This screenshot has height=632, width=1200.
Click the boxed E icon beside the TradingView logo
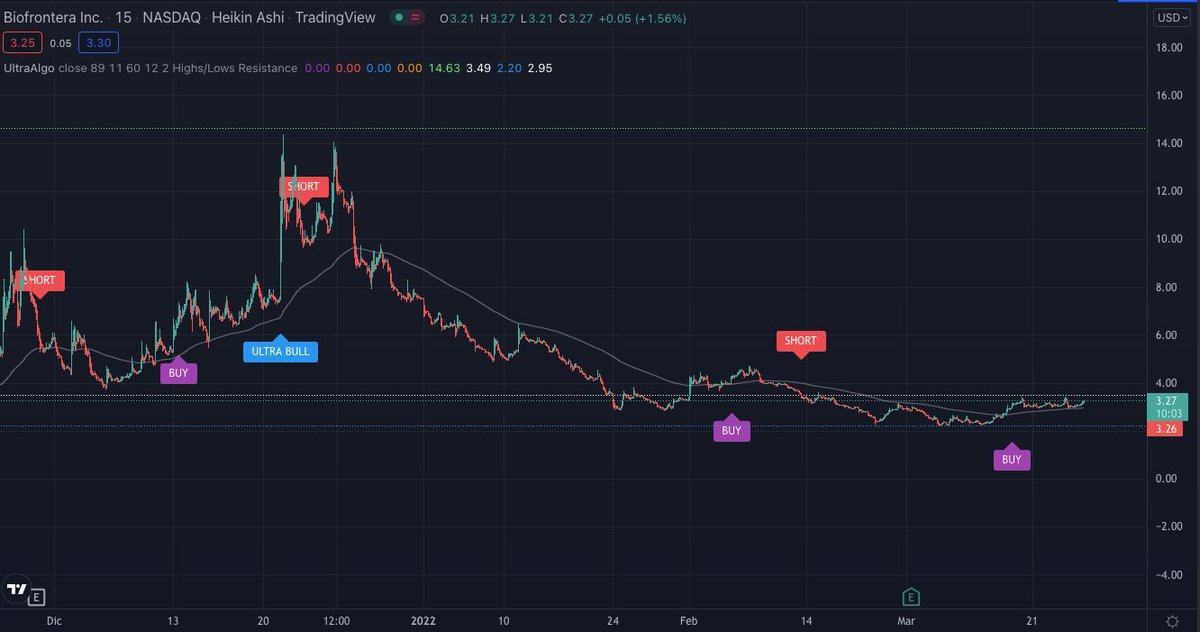[37, 597]
